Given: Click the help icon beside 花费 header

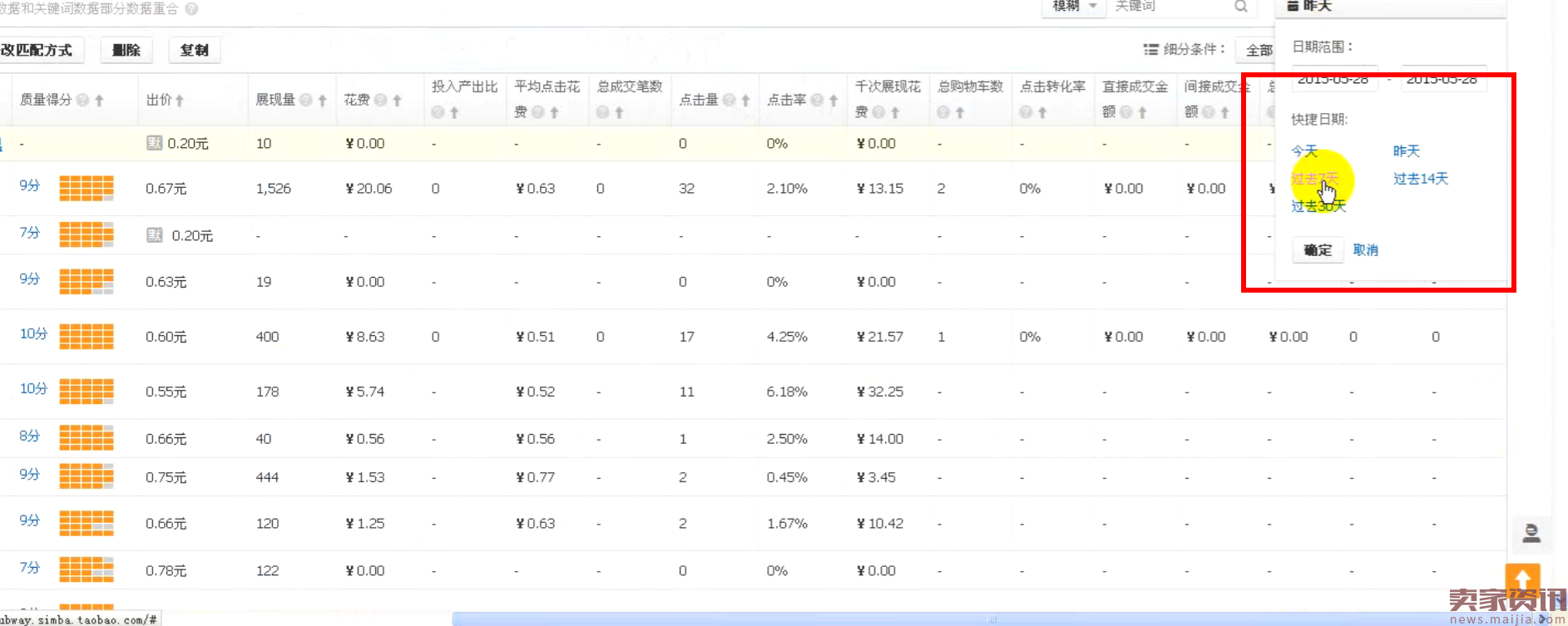Looking at the screenshot, I should 381,100.
